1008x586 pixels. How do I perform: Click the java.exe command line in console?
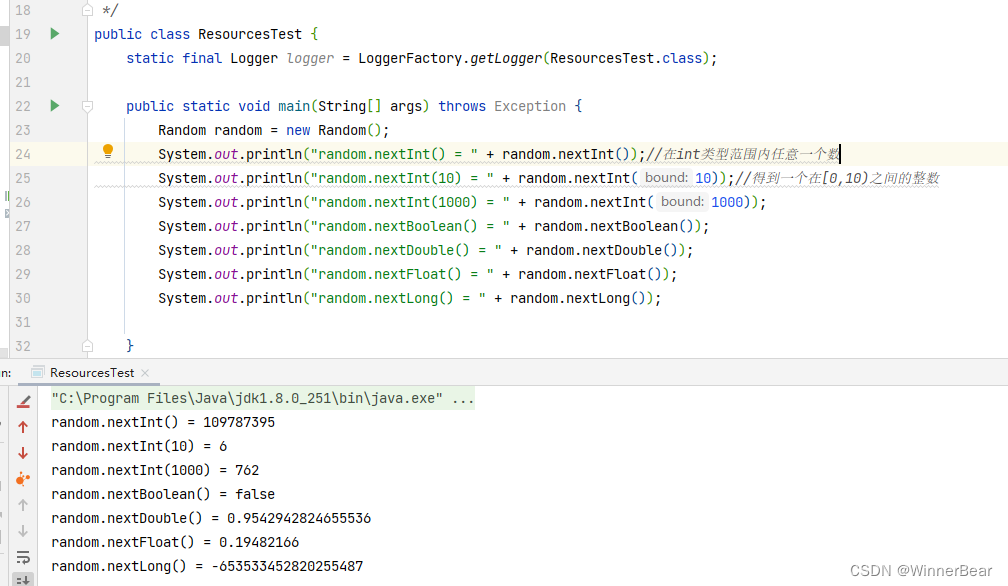[262, 398]
